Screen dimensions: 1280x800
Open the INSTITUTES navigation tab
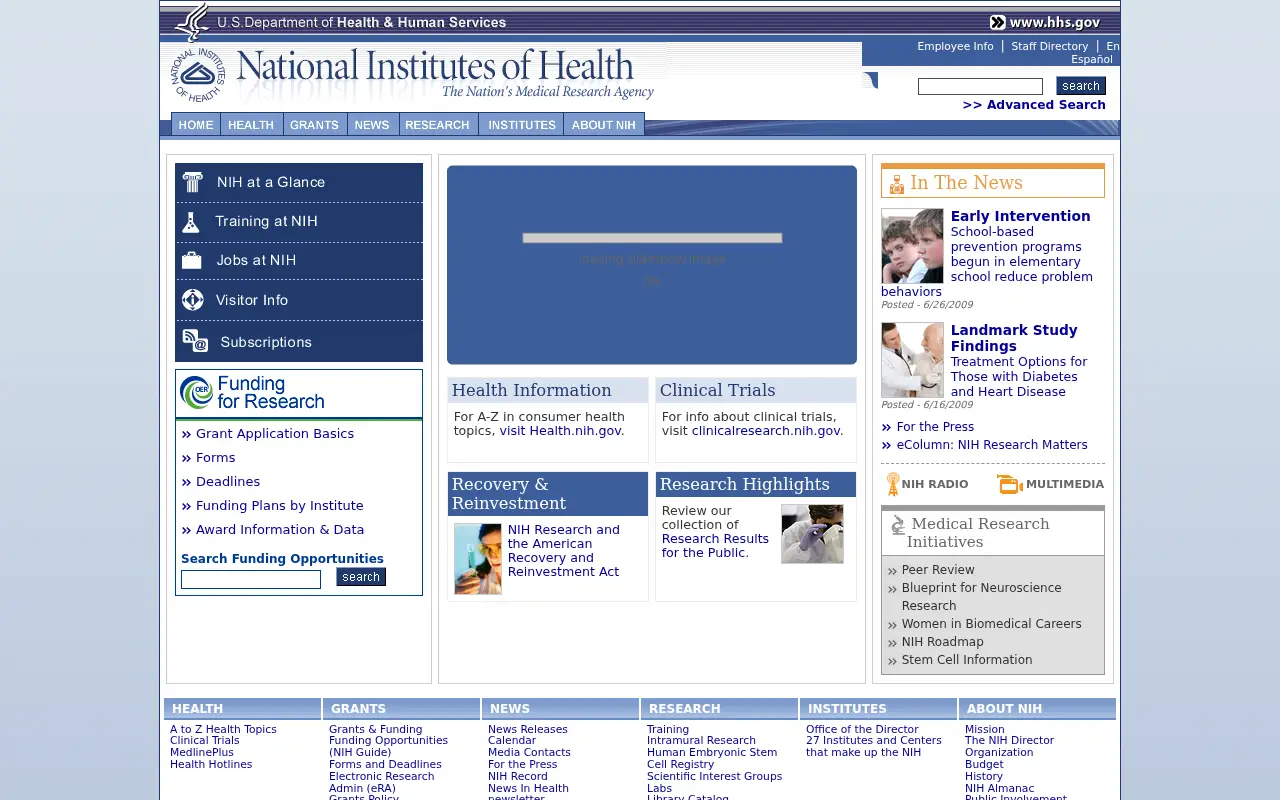(521, 125)
